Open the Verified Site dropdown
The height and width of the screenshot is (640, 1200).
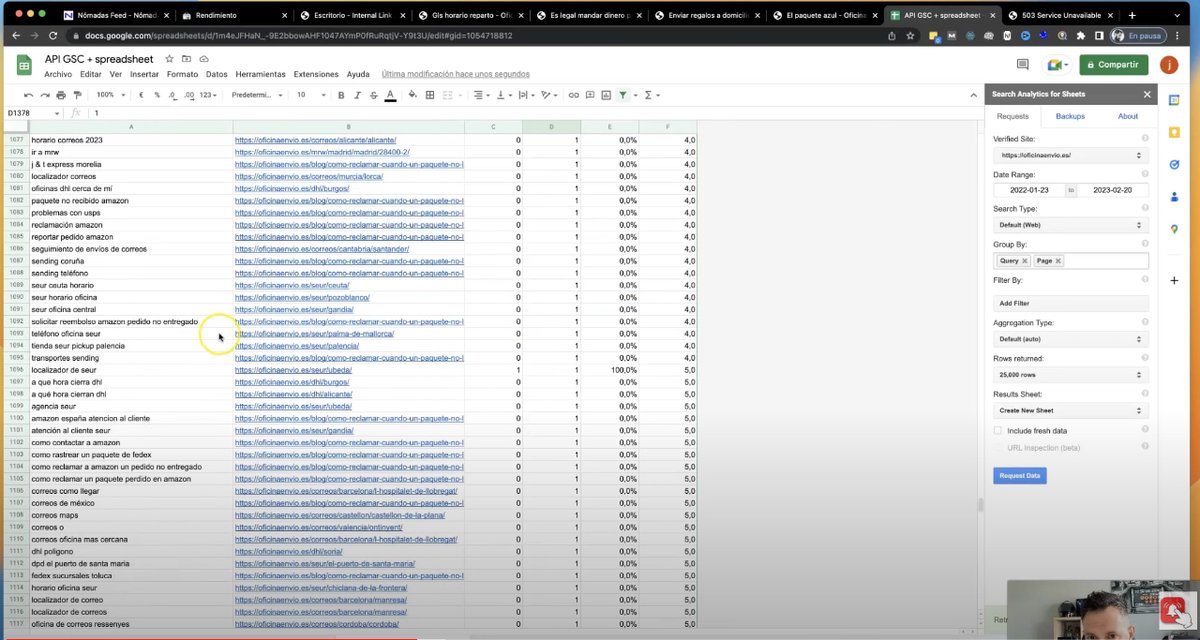click(1070, 156)
